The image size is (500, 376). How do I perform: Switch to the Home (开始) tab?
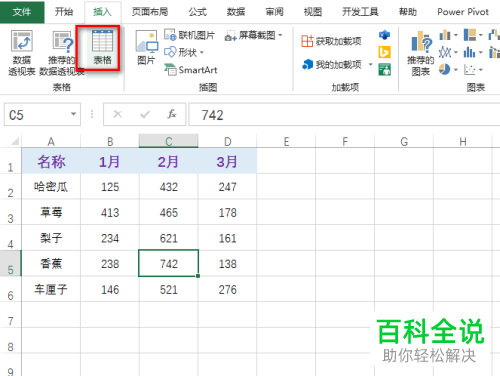click(x=64, y=12)
